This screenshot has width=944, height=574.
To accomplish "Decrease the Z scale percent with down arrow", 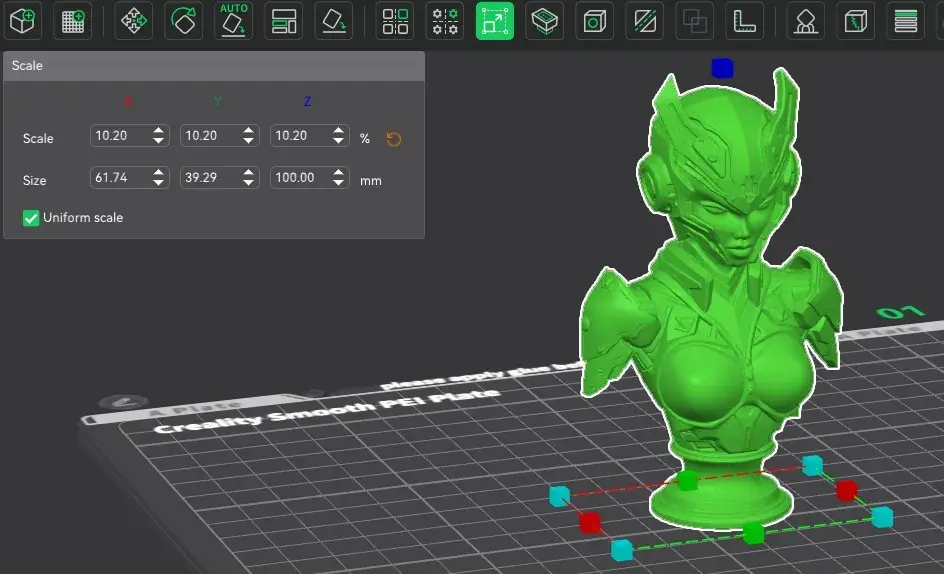I will (x=339, y=141).
